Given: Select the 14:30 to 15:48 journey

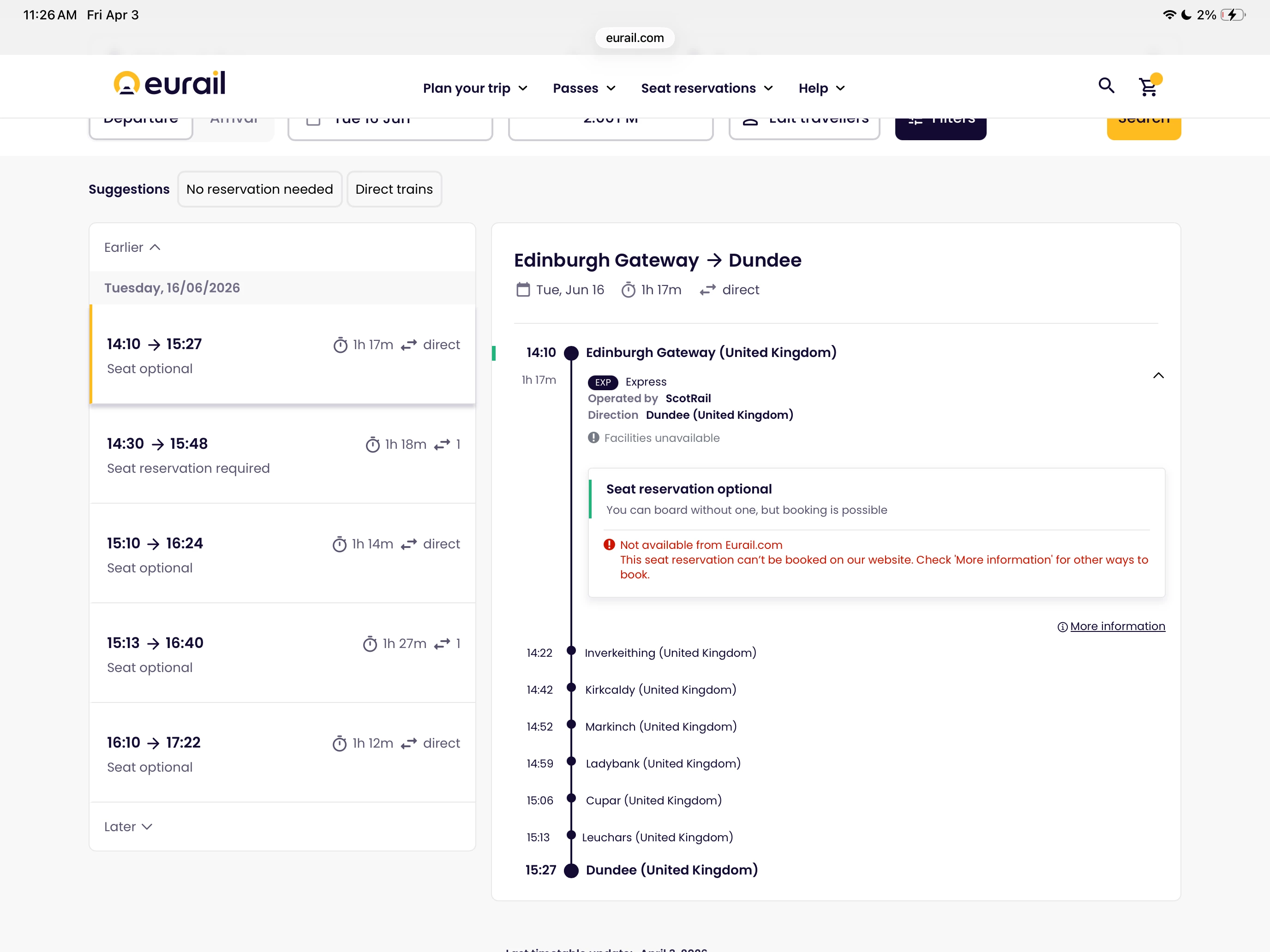Looking at the screenshot, I should pos(282,454).
